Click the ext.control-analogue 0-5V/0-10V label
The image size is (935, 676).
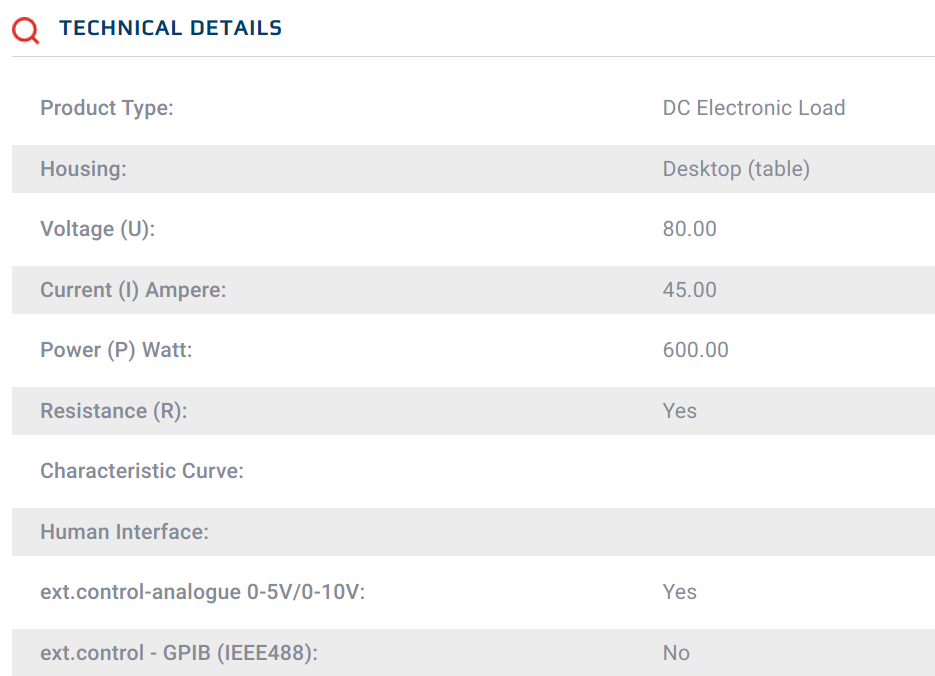coord(203,592)
